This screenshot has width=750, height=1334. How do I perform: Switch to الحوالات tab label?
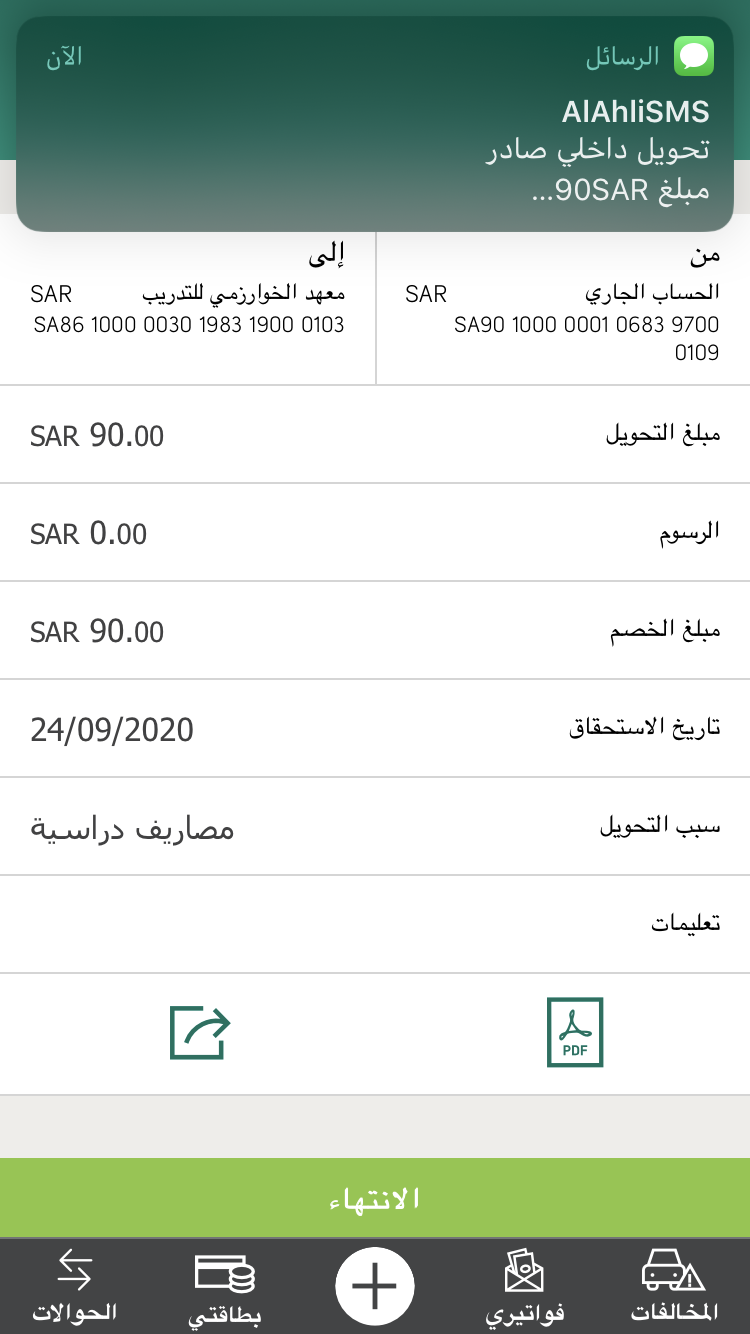click(75, 1312)
